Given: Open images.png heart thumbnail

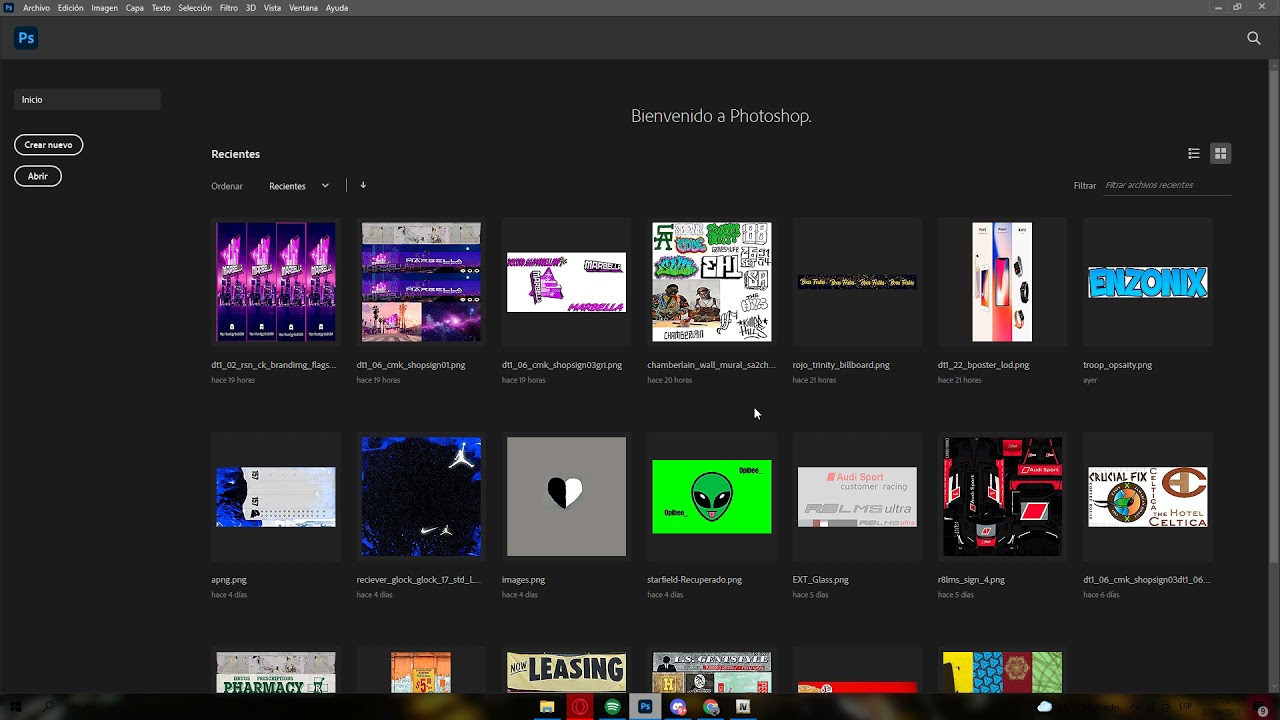Looking at the screenshot, I should pos(566,497).
